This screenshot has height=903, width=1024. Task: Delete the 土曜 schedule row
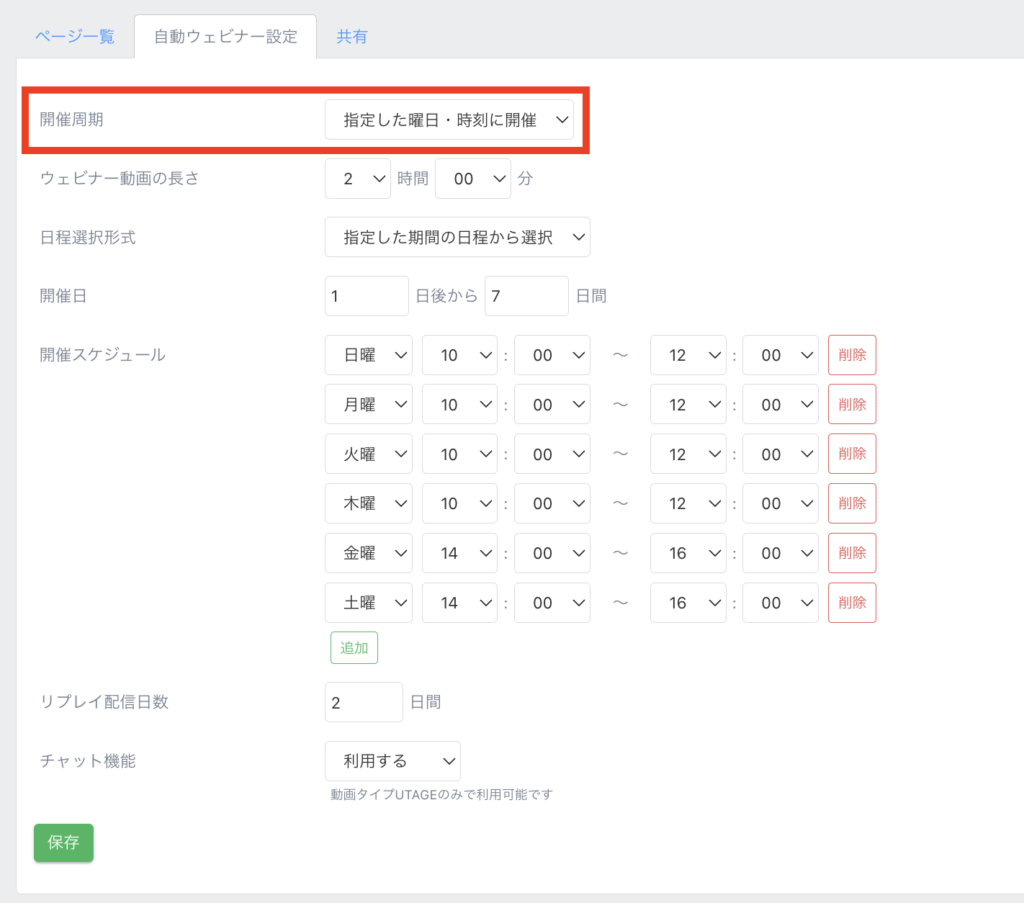(x=852, y=603)
